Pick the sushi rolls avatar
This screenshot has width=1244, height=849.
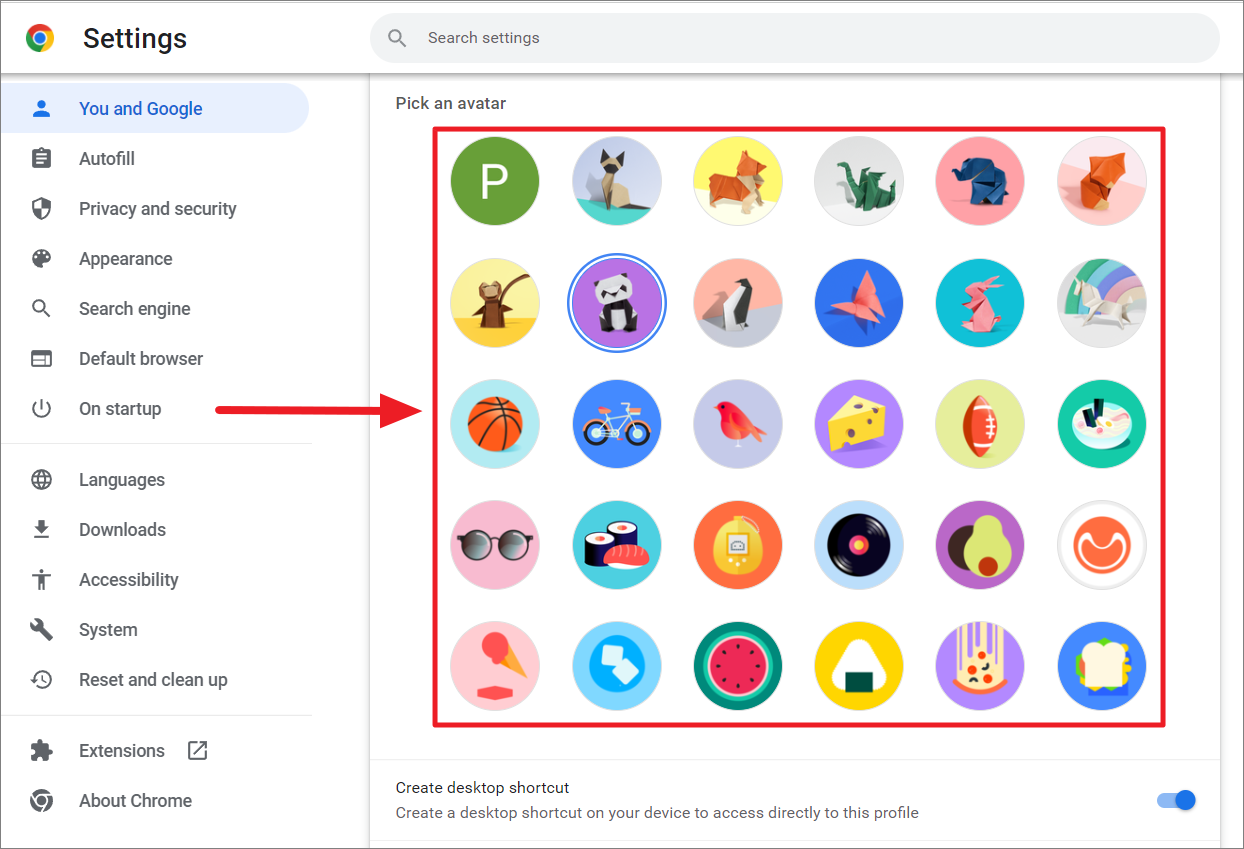pos(617,545)
